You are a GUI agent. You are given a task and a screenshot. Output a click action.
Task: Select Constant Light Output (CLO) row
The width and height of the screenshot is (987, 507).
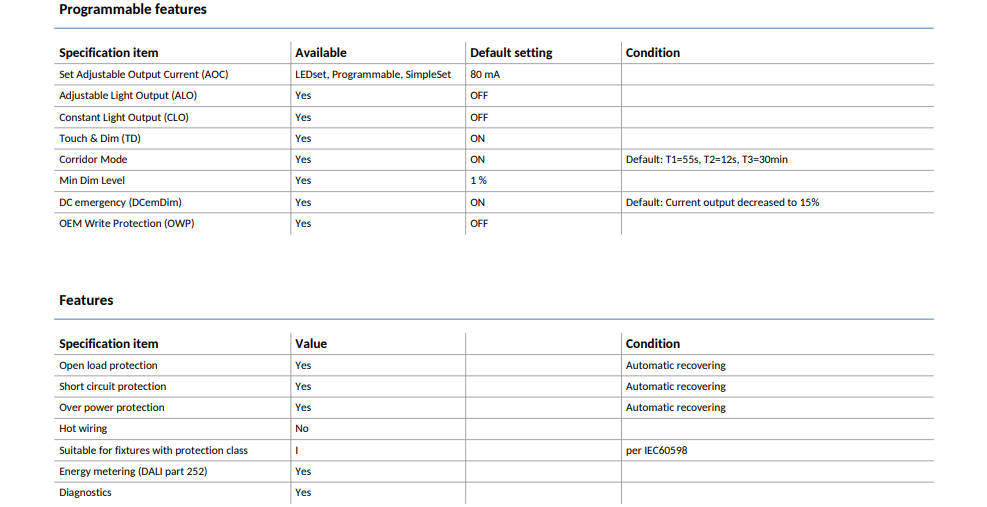pos(494,117)
